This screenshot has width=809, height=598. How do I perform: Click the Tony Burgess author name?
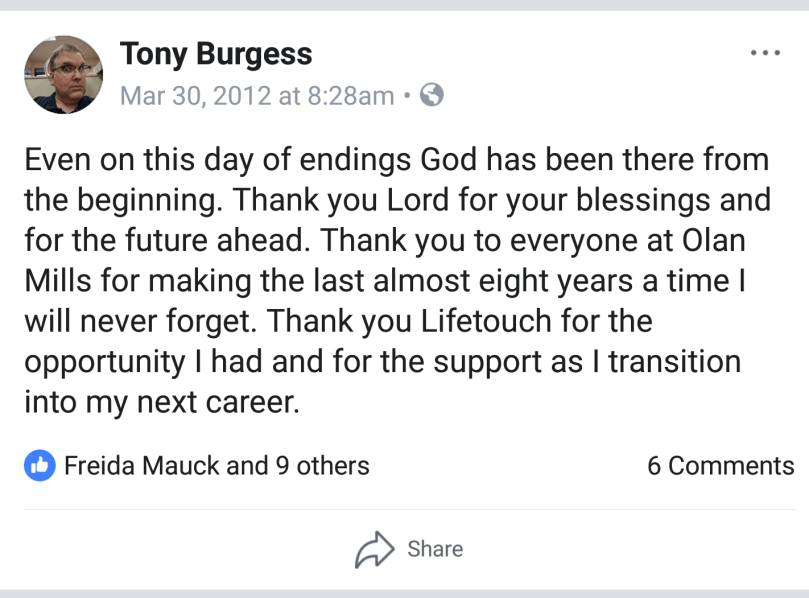tap(216, 54)
